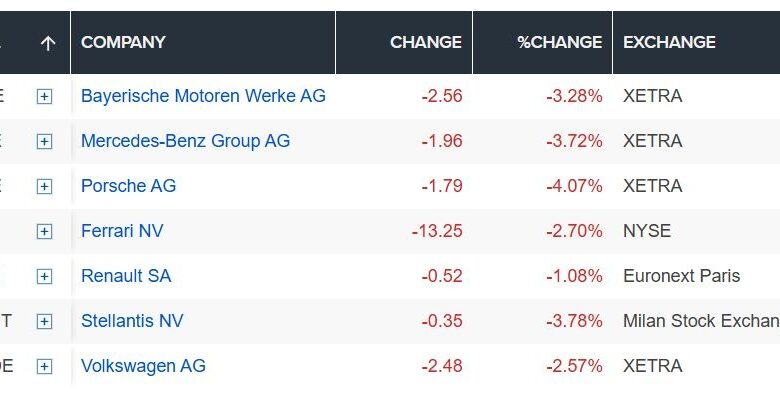780x419 pixels.
Task: Click plus icon beside Stellantis NV
Action: click(44, 322)
